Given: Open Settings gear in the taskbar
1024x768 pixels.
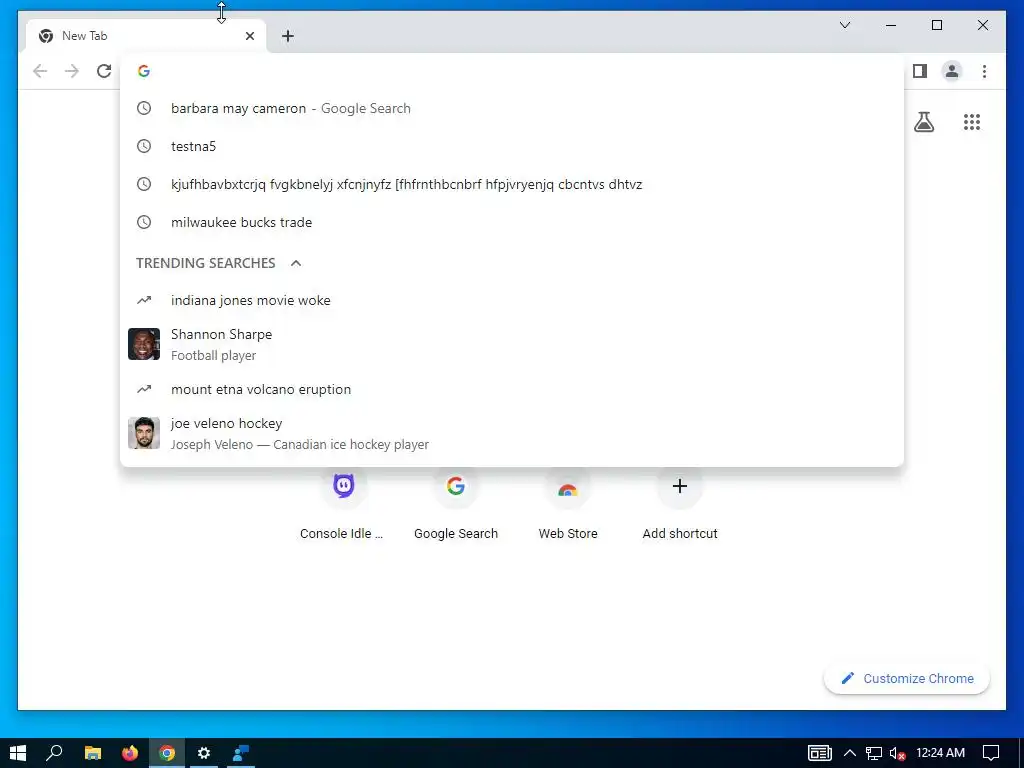Looking at the screenshot, I should [204, 753].
